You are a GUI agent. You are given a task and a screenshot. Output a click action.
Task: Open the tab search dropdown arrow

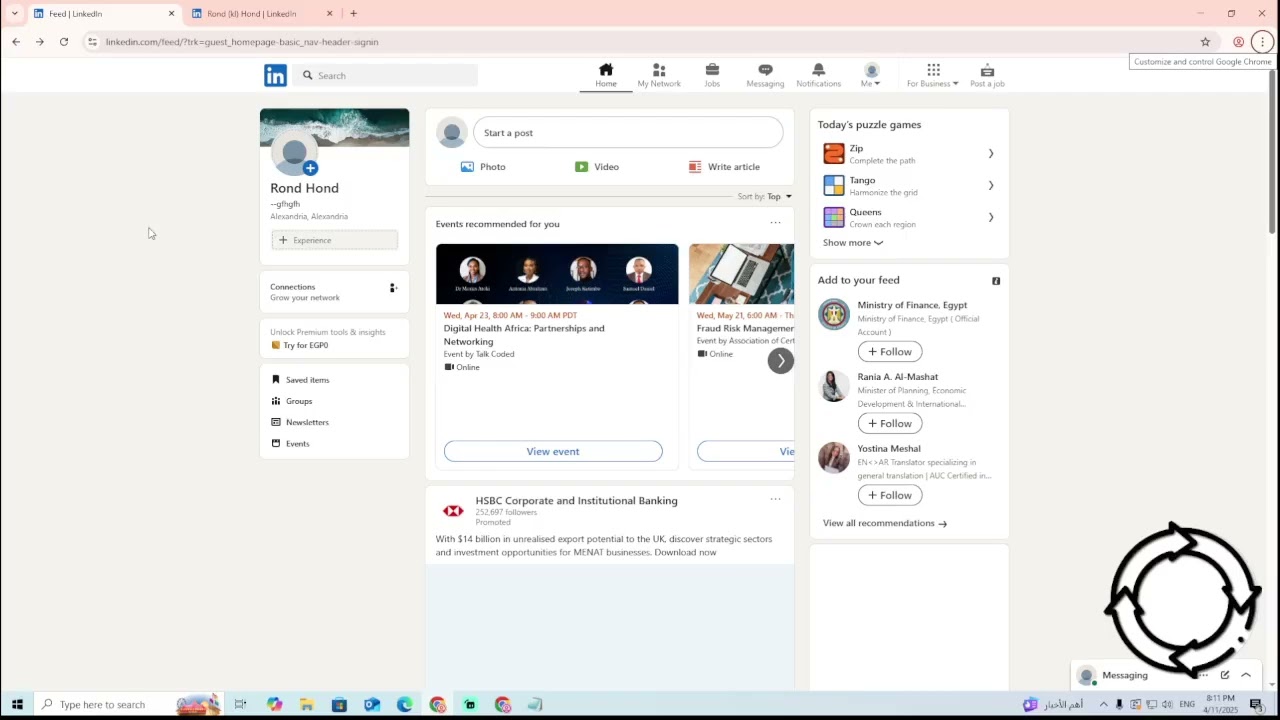[x=14, y=14]
